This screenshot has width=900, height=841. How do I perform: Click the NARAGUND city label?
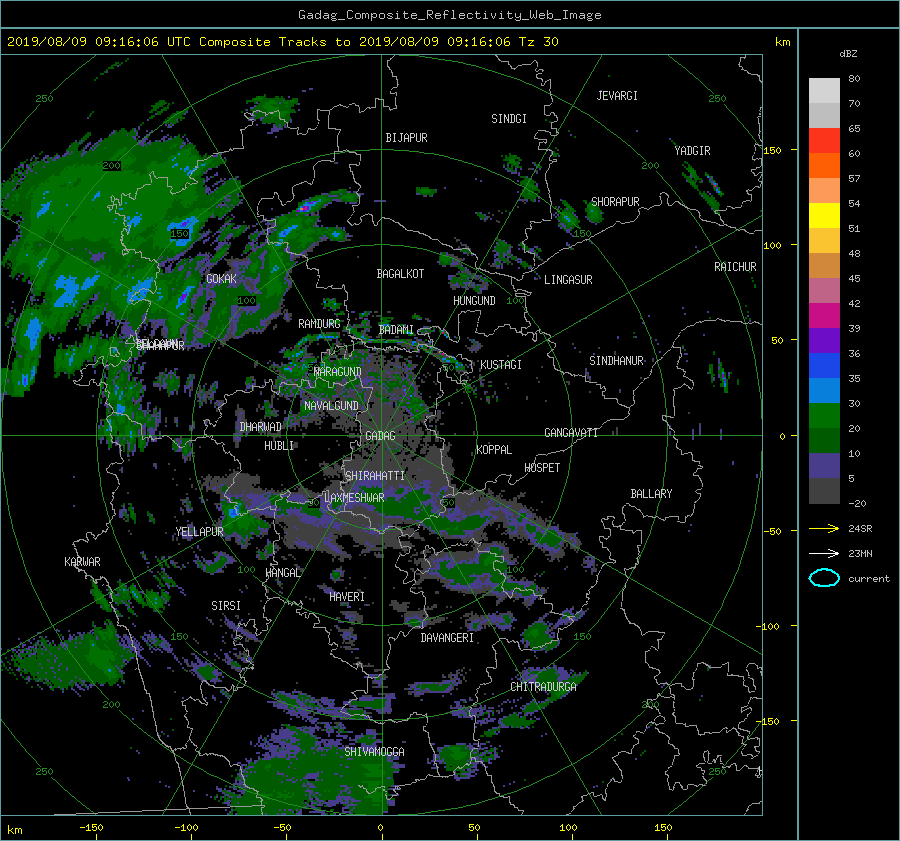[338, 372]
